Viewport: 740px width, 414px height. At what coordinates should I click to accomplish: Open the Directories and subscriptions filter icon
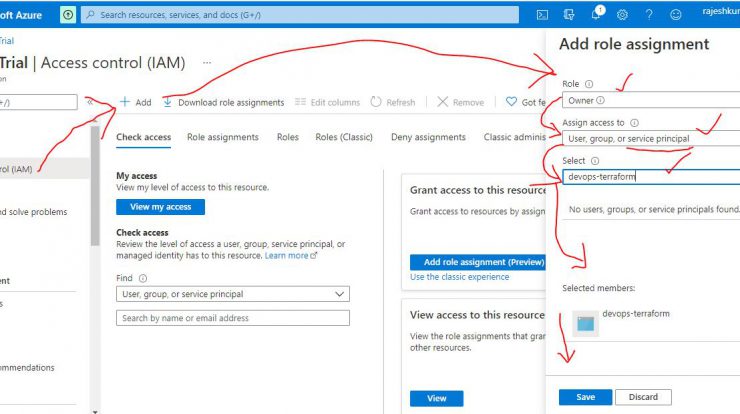click(x=569, y=15)
